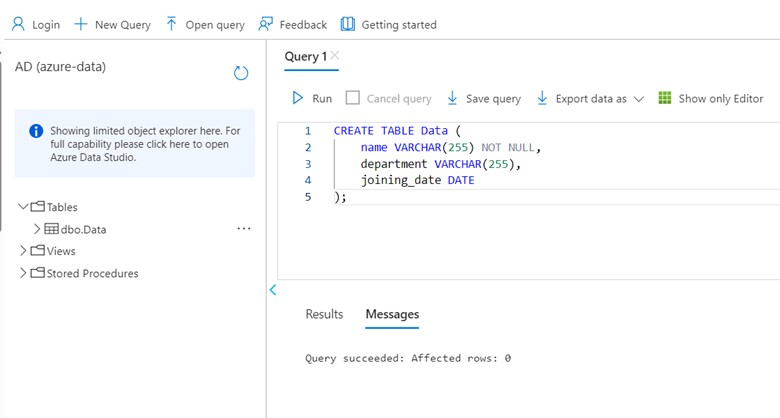Open a New Query with plus icon
Image resolution: width=780 pixels, height=418 pixels.
(81, 24)
